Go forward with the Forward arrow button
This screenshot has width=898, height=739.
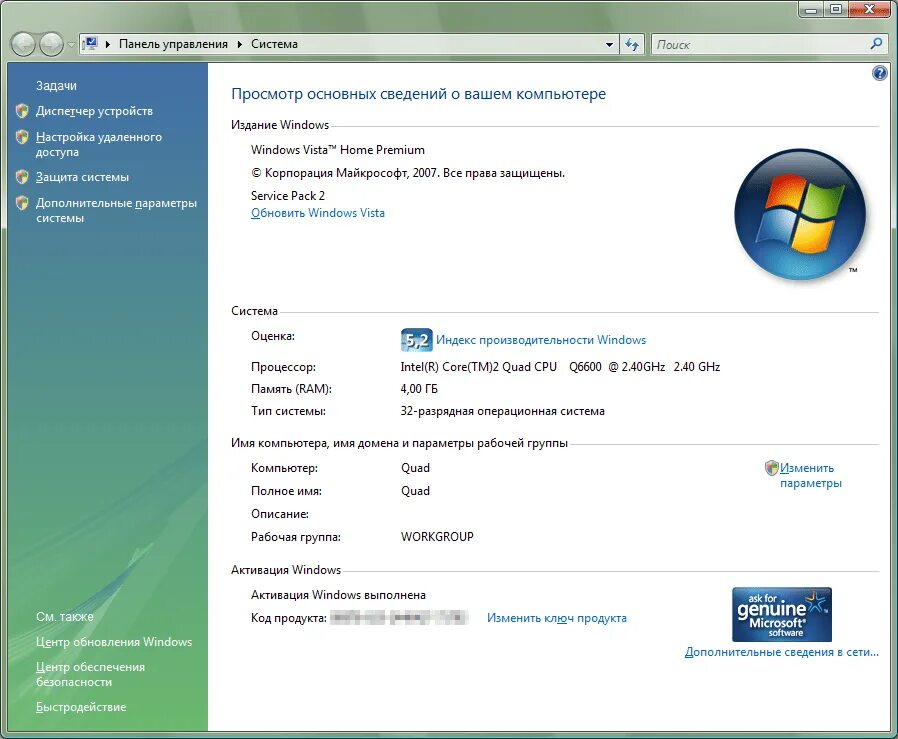[x=52, y=45]
